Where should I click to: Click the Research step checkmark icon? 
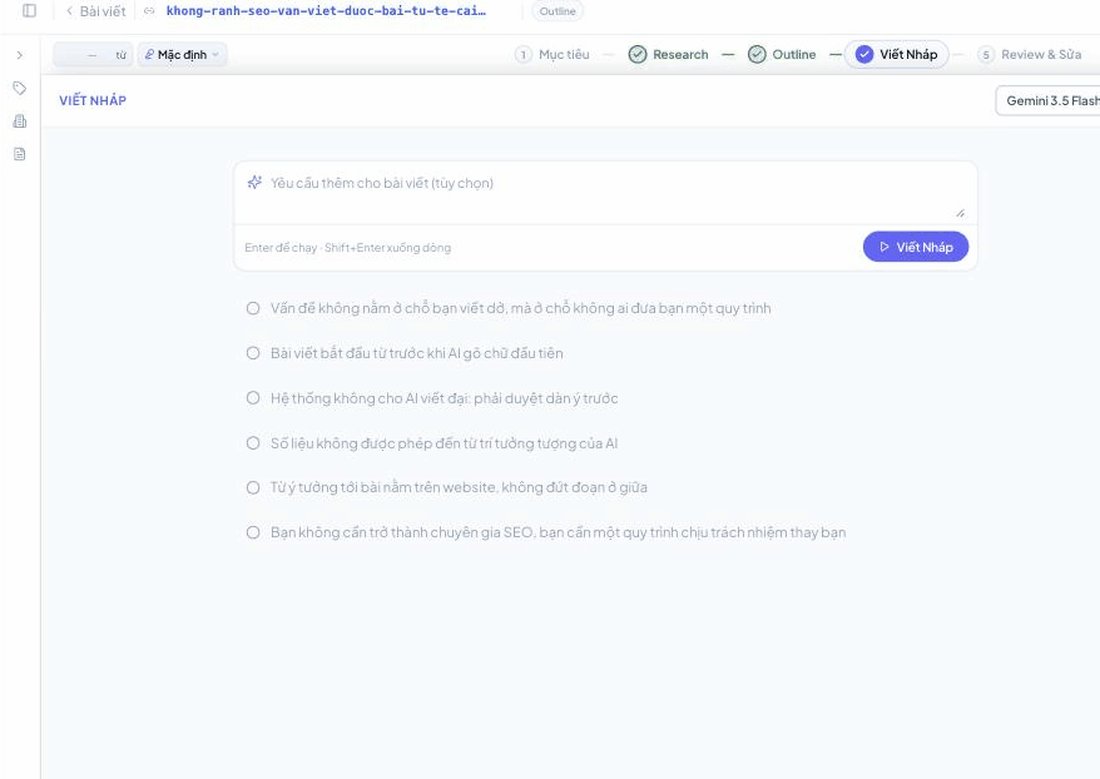(637, 54)
